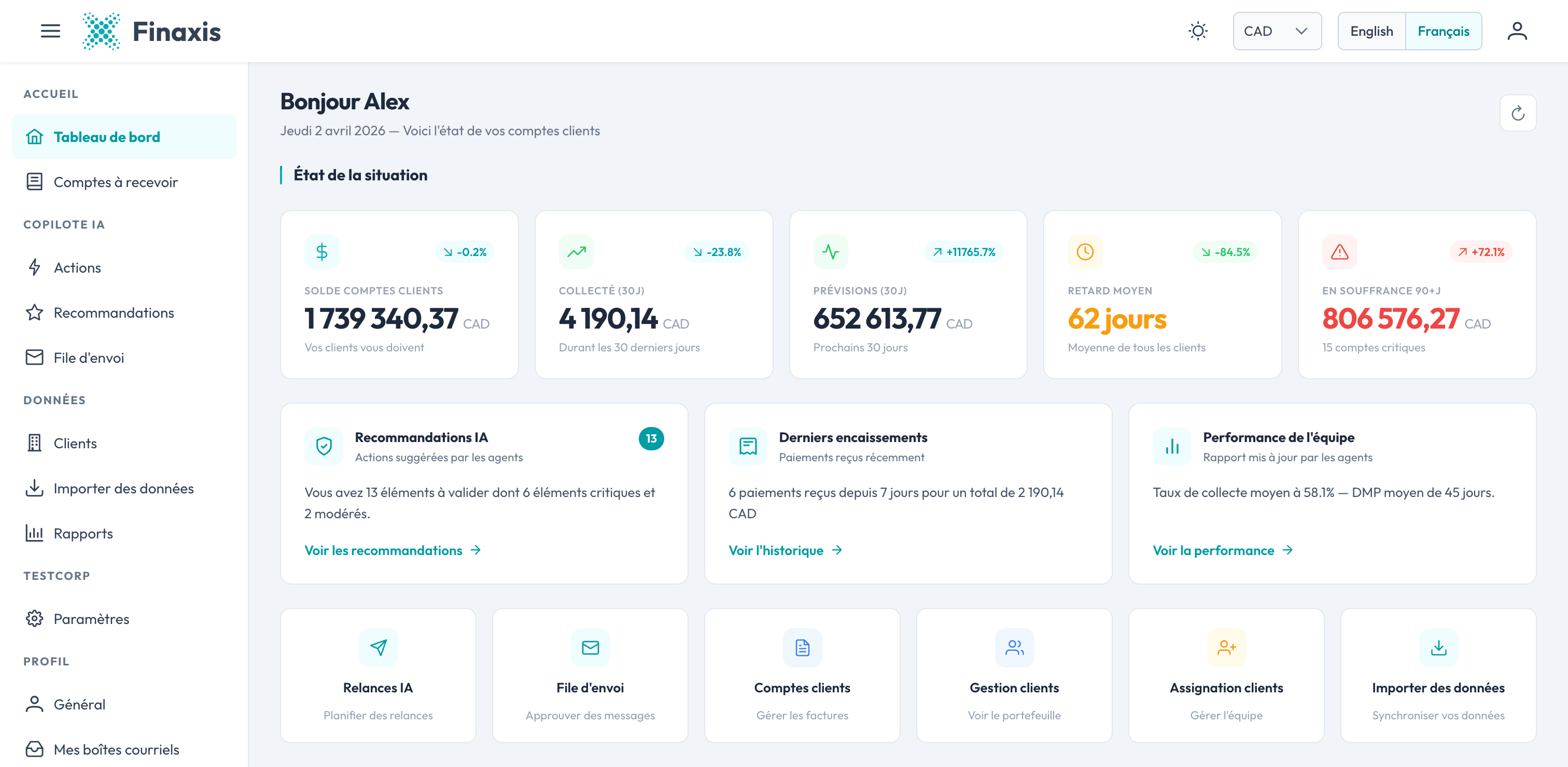
Task: Open Actions under Copilote IA
Action: 124,267
